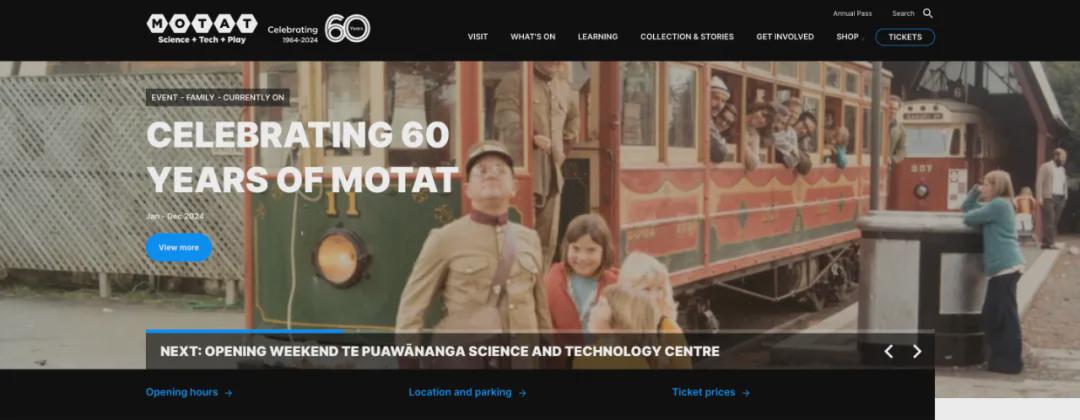Open the Annual Pass link

point(852,14)
